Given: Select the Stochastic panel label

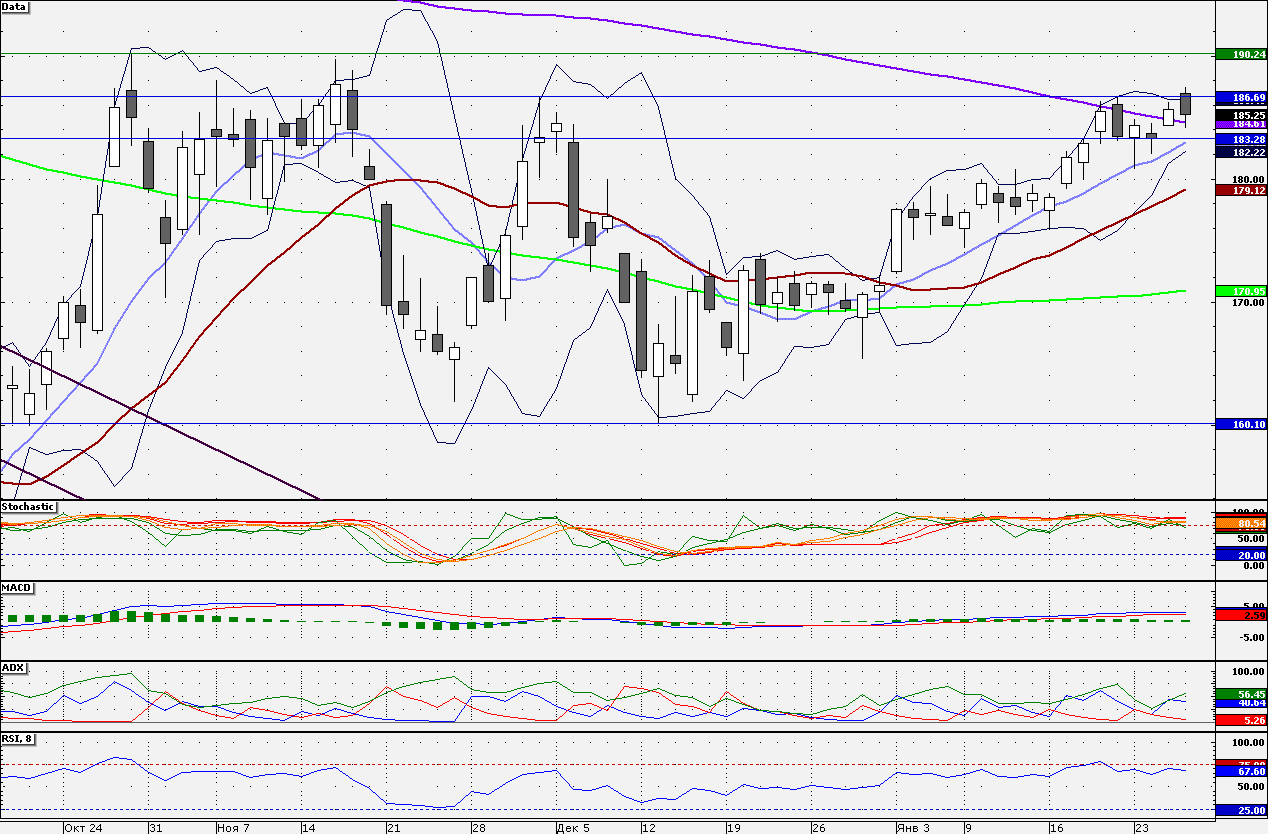Looking at the screenshot, I should tap(28, 506).
